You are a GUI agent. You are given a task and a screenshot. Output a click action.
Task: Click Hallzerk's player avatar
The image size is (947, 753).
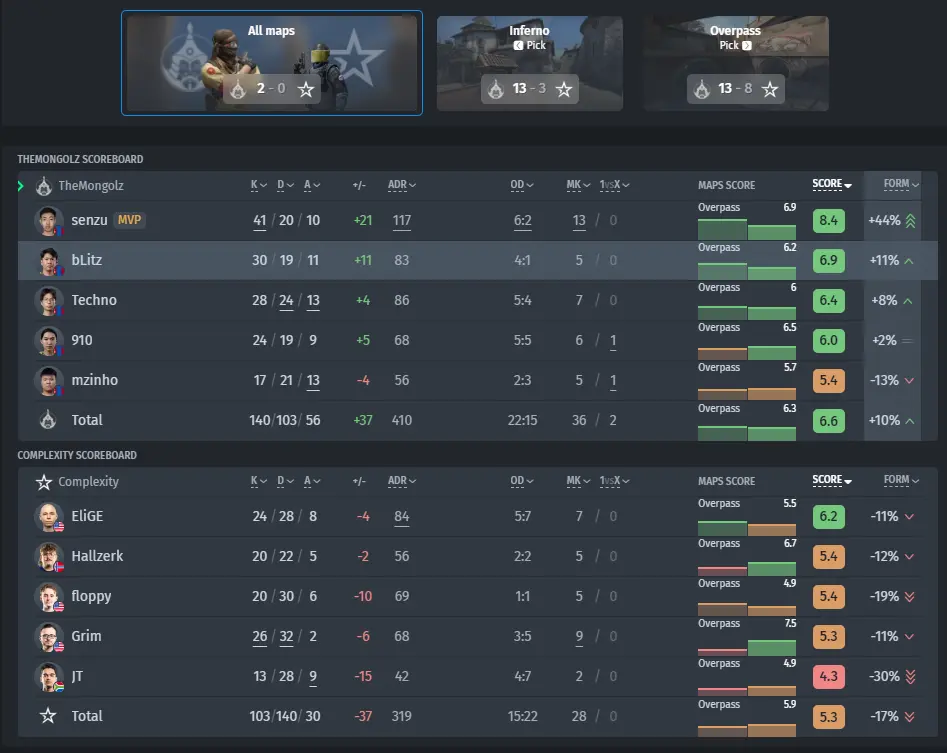48,556
